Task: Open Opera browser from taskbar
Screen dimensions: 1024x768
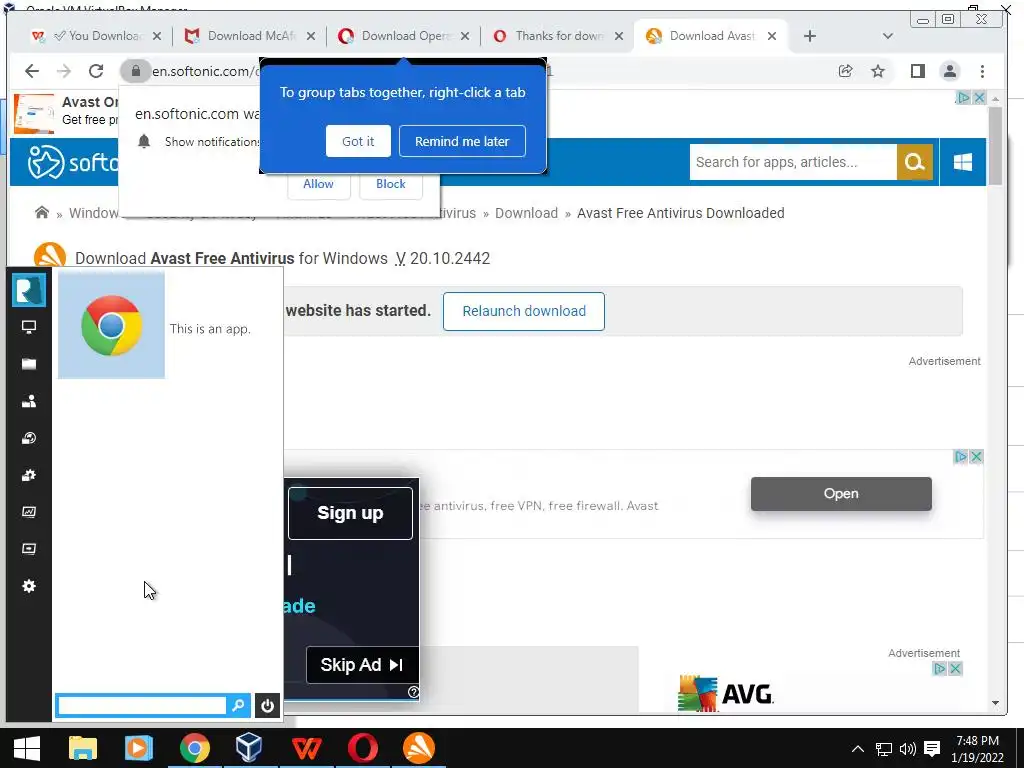Action: (x=362, y=748)
